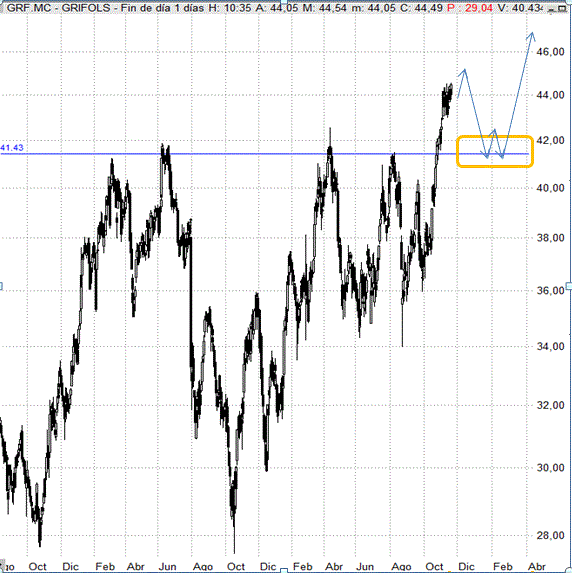This screenshot has height=573, width=572.
Task: Click the 'H: 10:35' time value
Action: [230, 8]
